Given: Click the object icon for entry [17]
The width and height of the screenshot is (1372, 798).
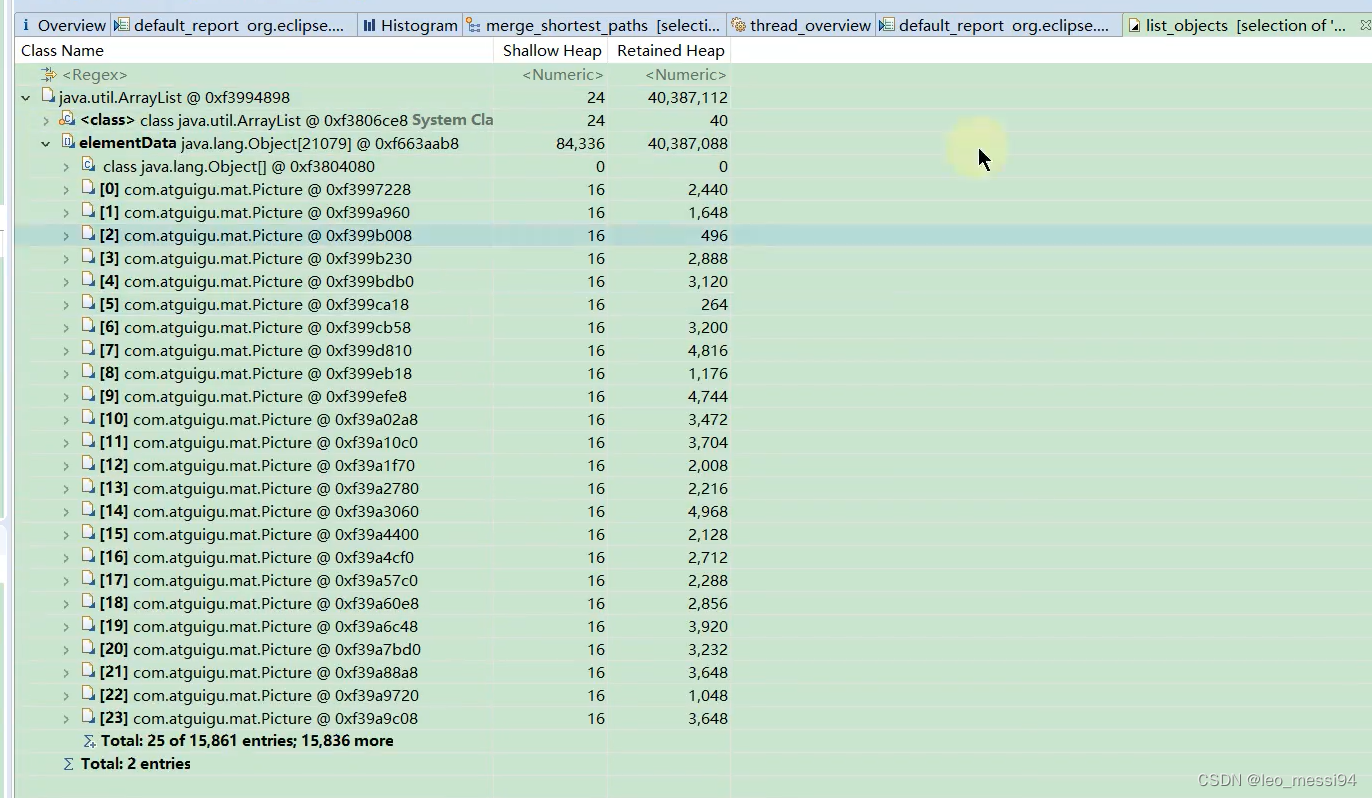Looking at the screenshot, I should coord(88,580).
